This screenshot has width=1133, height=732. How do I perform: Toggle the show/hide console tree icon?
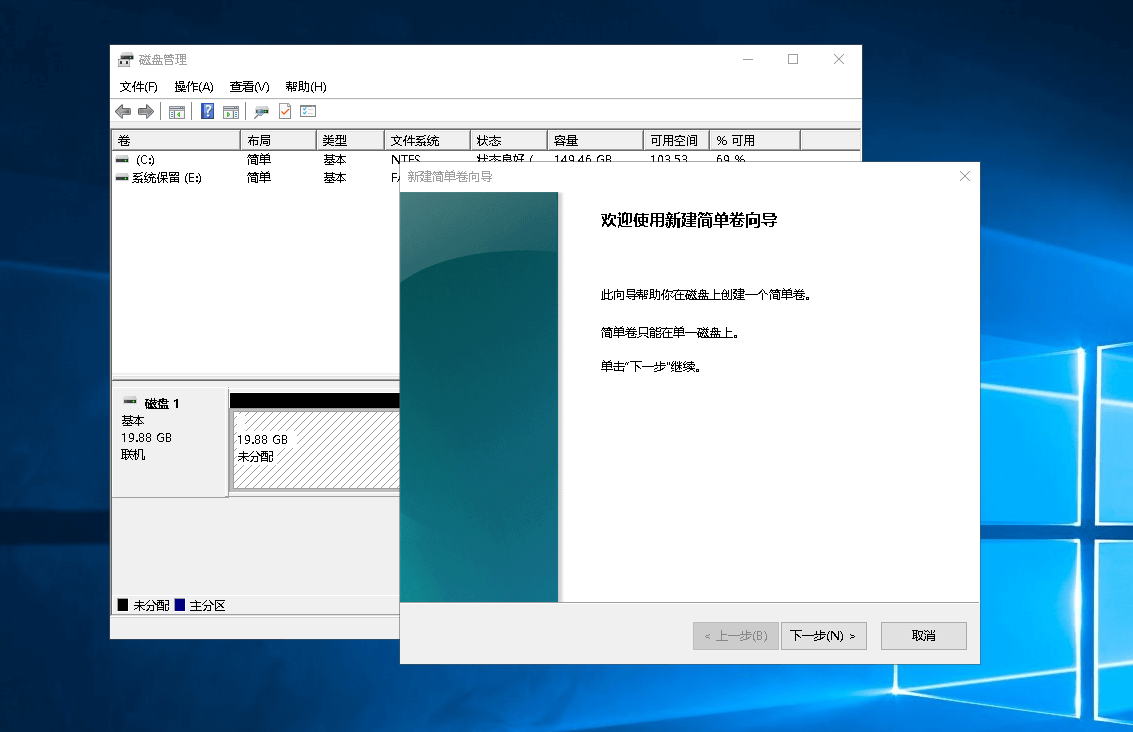(177, 112)
